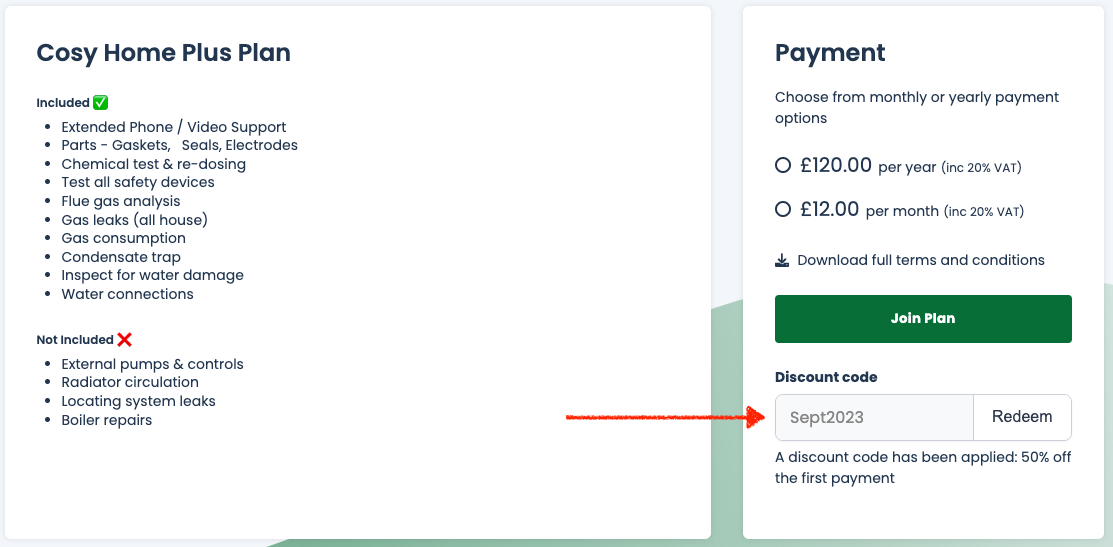Click the Discount code label text
This screenshot has width=1113, height=547.
[x=826, y=377]
